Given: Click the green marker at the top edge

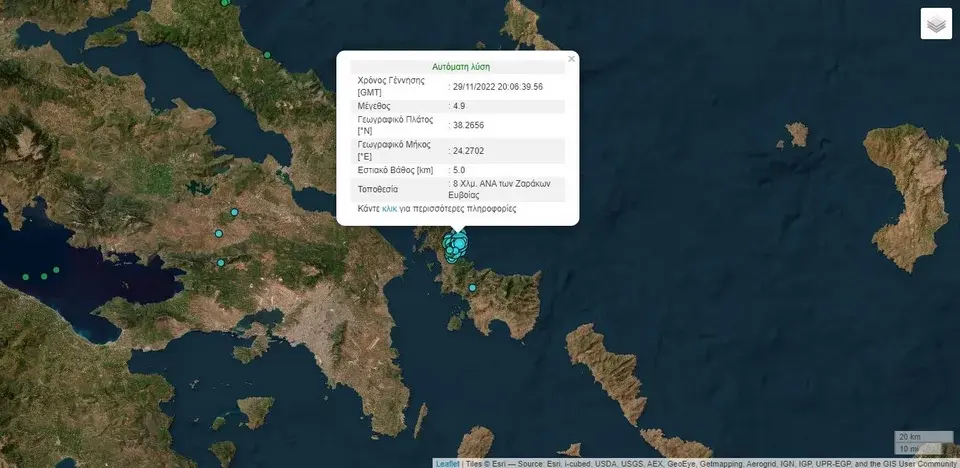Looking at the screenshot, I should coord(226,2).
